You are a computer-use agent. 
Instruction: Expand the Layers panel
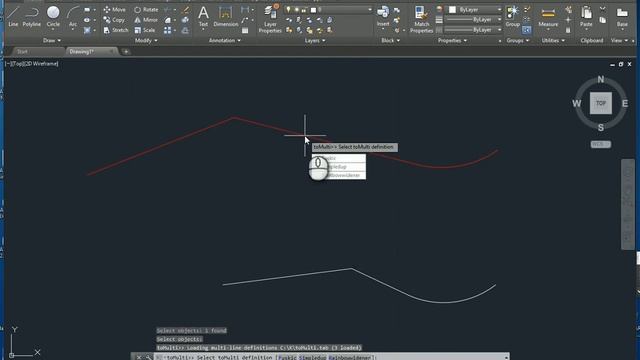pyautogui.click(x=315, y=40)
